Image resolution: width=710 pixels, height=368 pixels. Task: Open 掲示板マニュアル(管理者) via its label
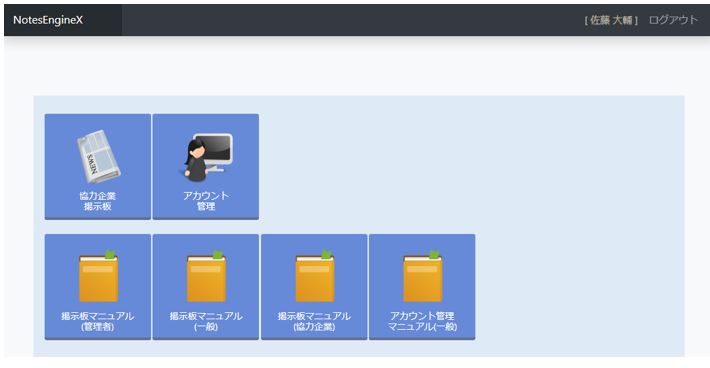pyautogui.click(x=98, y=321)
